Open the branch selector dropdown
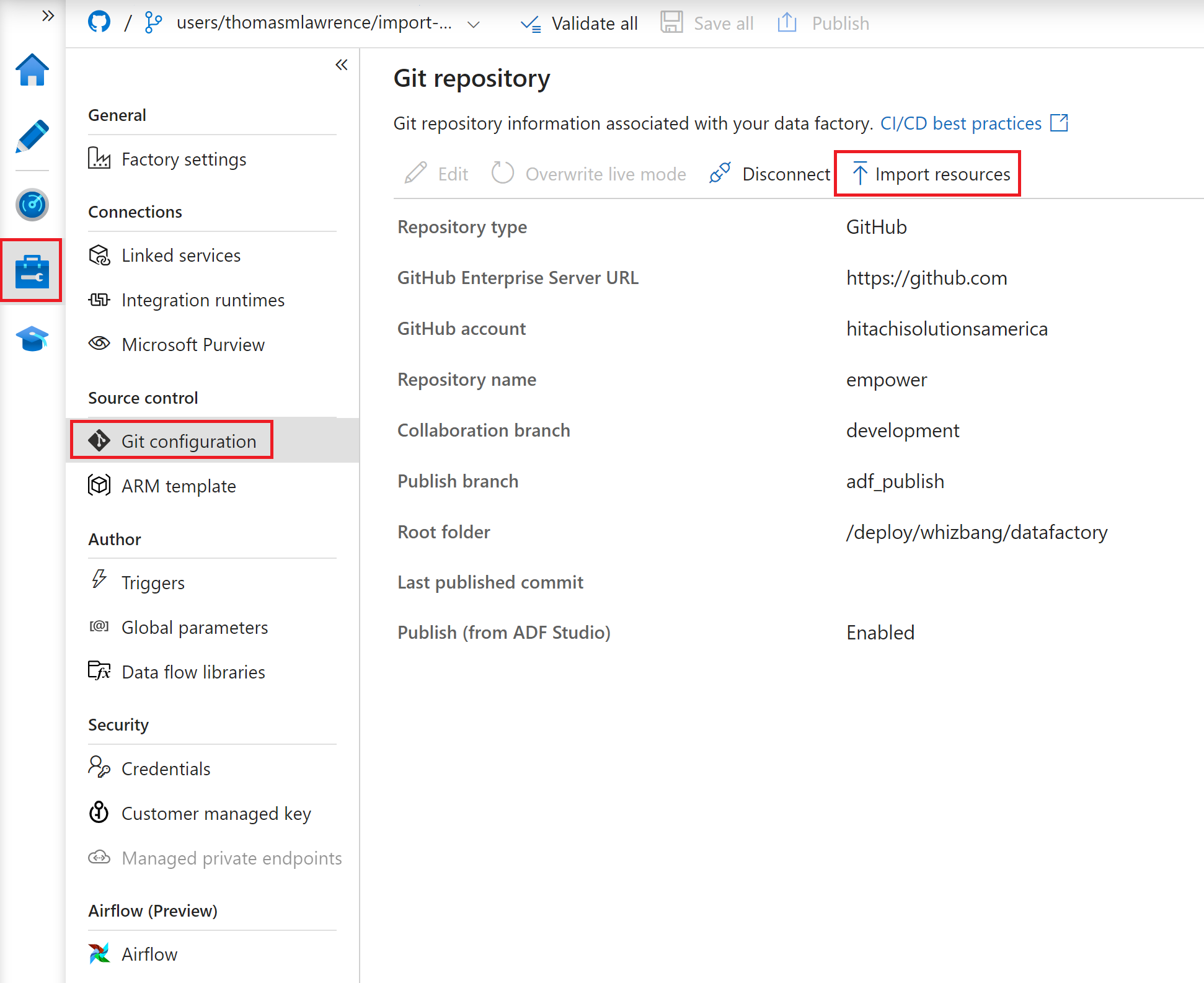The image size is (1204, 983). click(474, 24)
